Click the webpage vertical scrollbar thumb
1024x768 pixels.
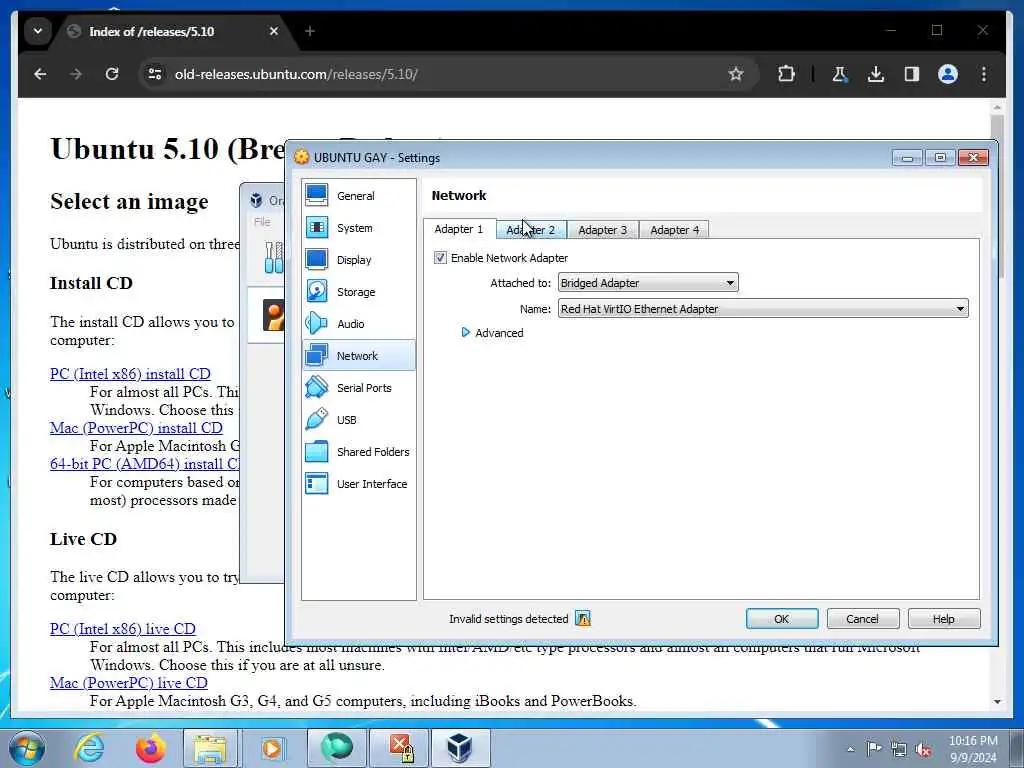(997, 196)
